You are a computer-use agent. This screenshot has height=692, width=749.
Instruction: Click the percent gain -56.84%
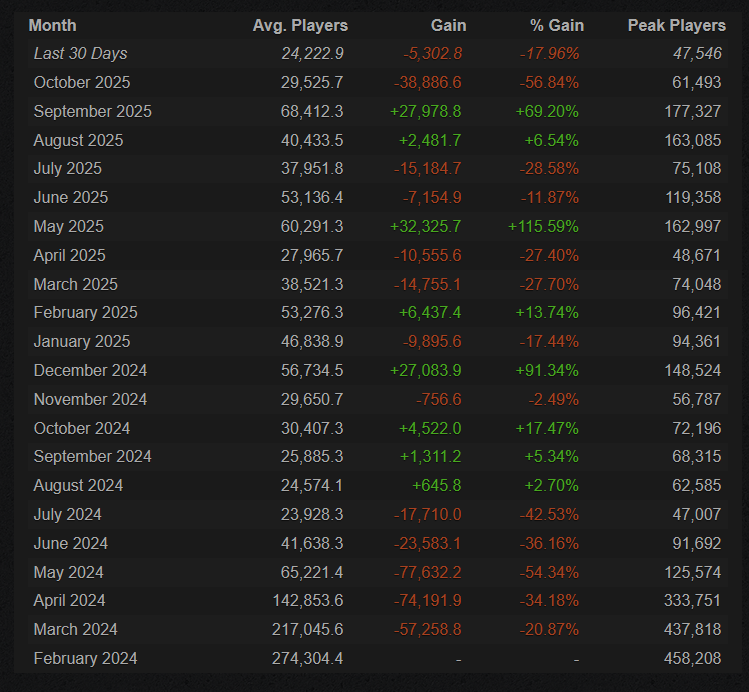pos(549,82)
